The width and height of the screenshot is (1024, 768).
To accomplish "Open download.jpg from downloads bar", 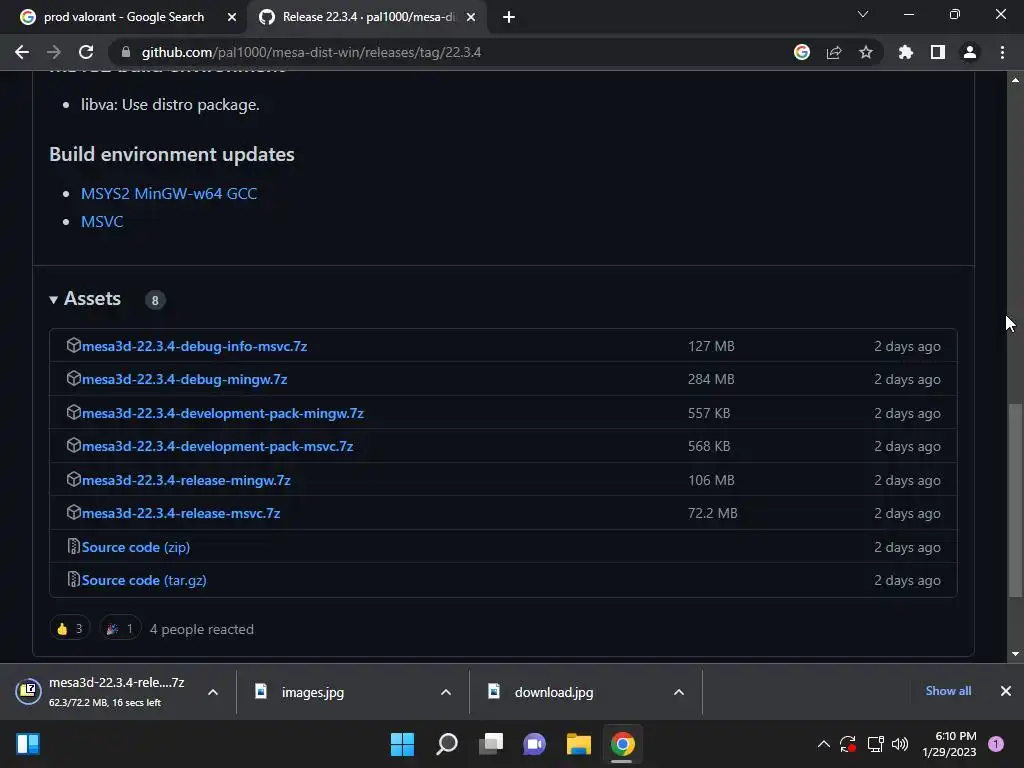I will point(554,692).
